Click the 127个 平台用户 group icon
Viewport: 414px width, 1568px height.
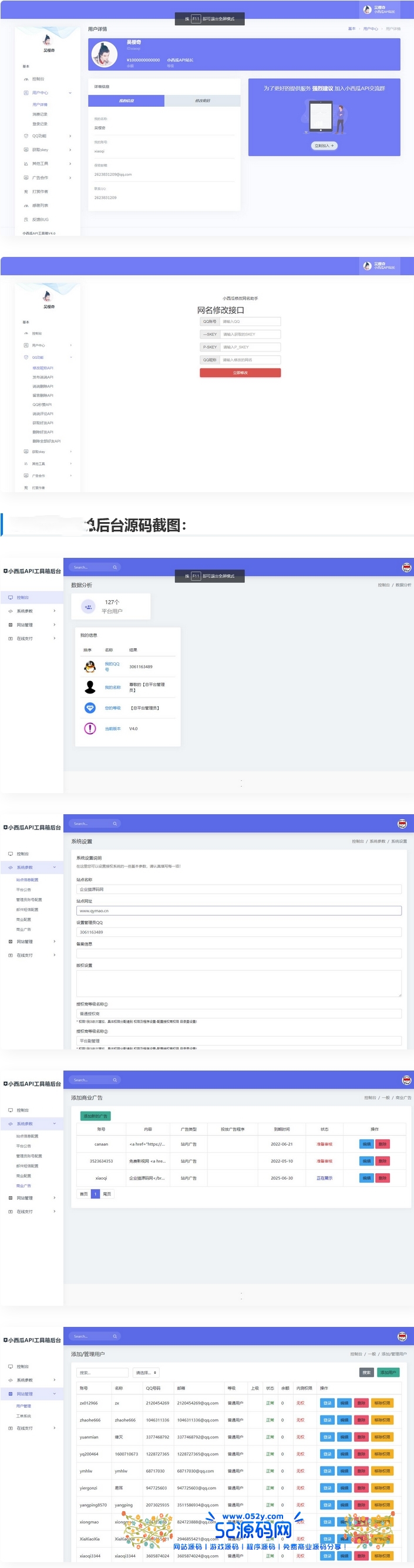coord(89,607)
